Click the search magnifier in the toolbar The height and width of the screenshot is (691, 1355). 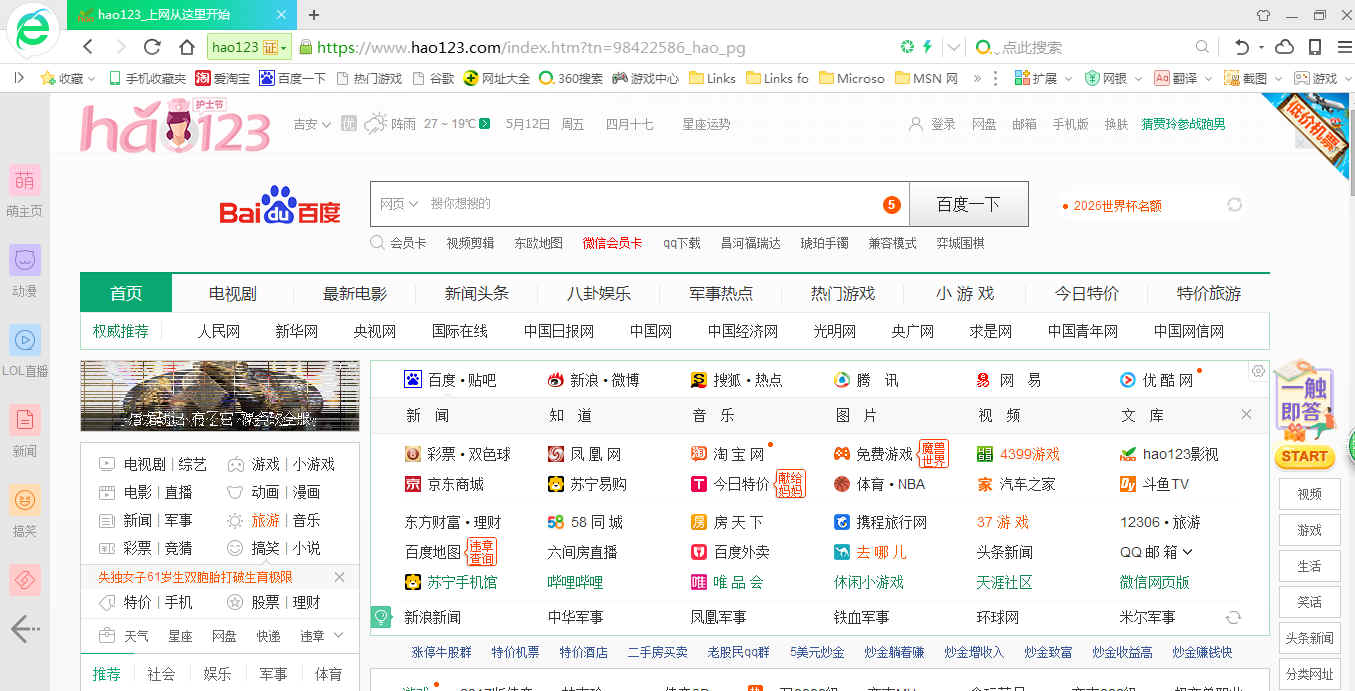(1203, 47)
